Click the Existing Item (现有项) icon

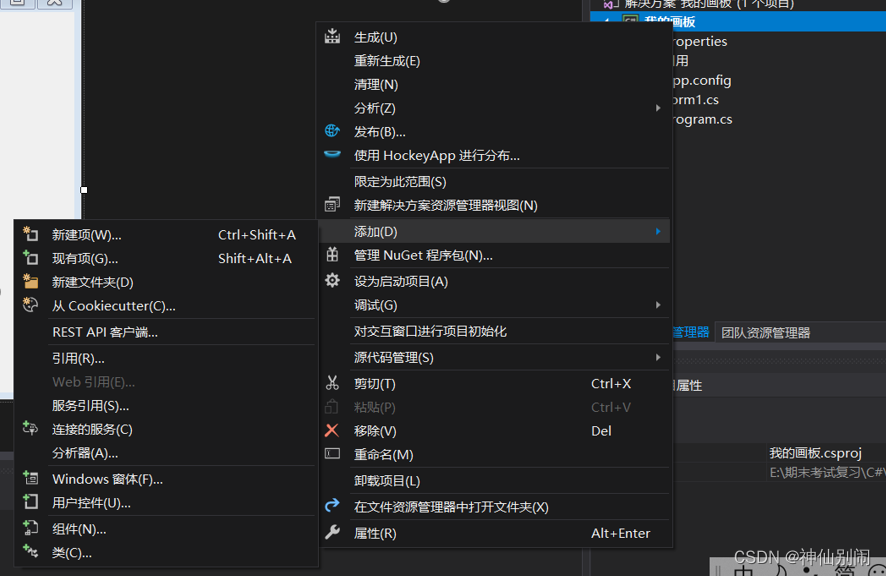(31, 257)
